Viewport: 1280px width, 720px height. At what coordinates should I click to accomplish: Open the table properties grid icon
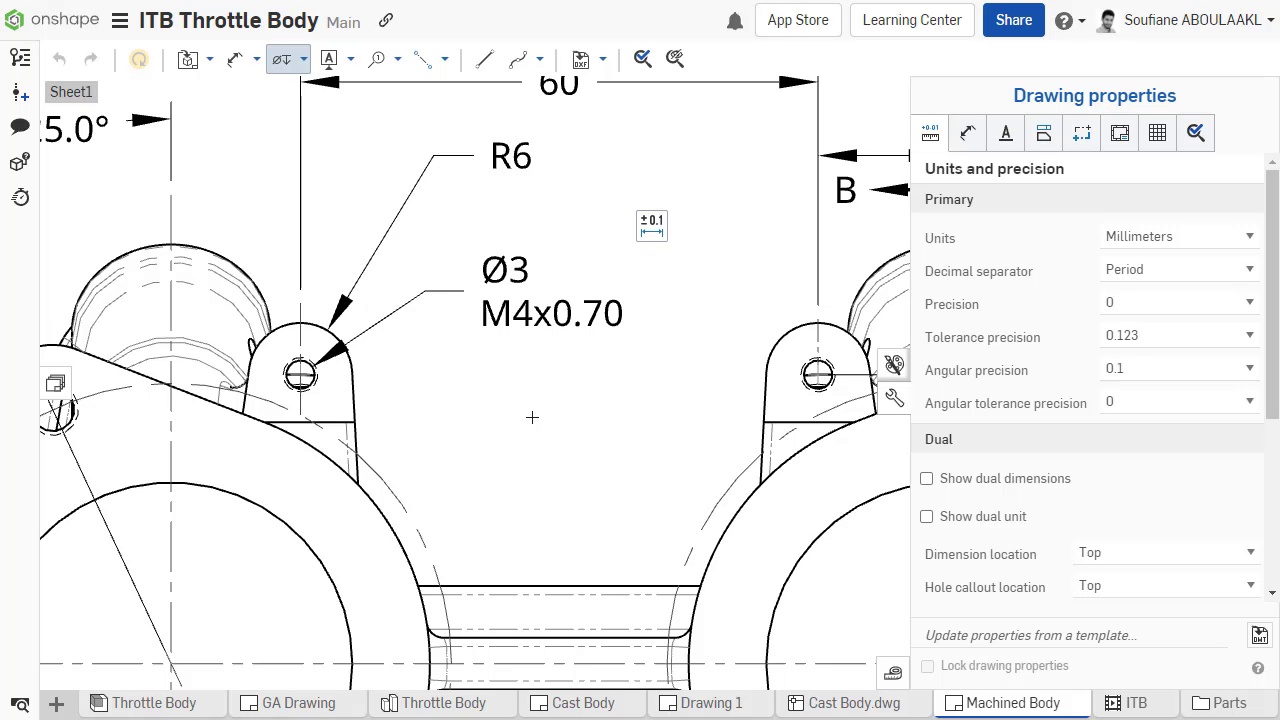point(1157,133)
